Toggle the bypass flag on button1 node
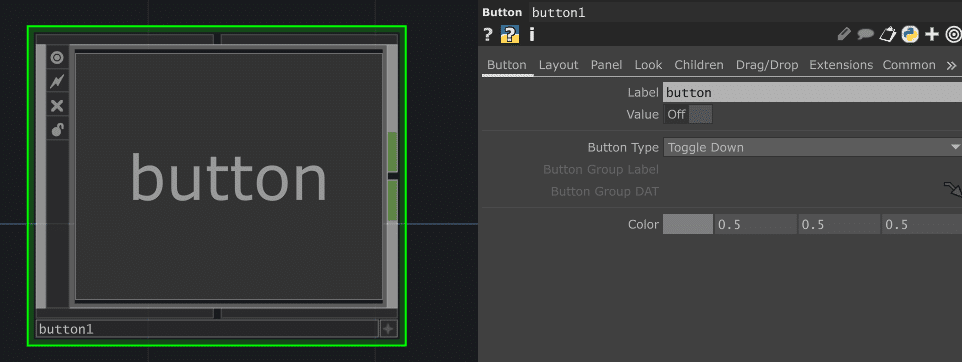The height and width of the screenshot is (362, 962). coord(57,106)
